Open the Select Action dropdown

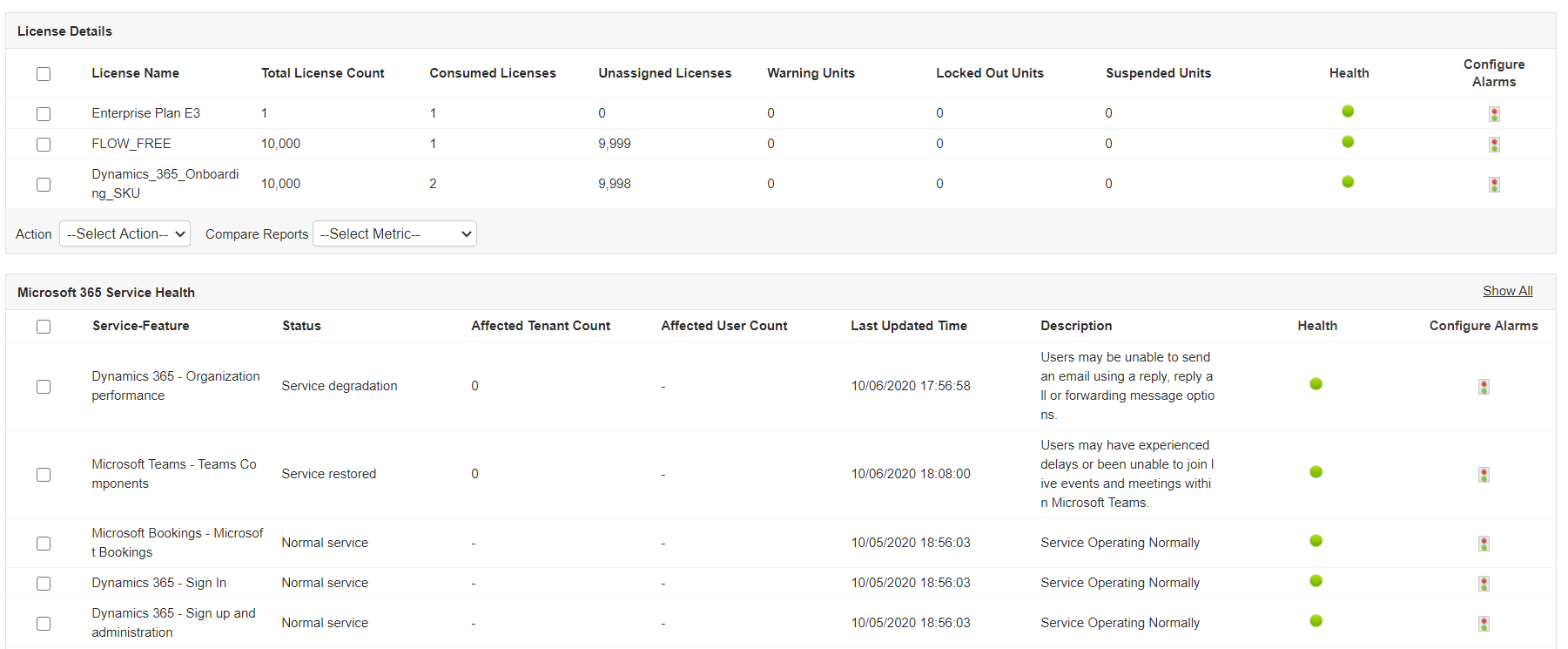tap(124, 233)
